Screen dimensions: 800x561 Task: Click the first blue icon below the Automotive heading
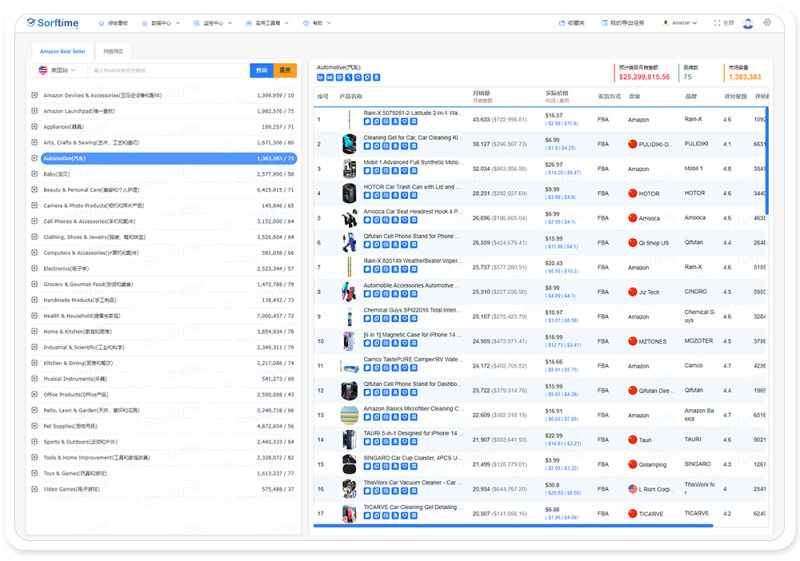(320, 77)
